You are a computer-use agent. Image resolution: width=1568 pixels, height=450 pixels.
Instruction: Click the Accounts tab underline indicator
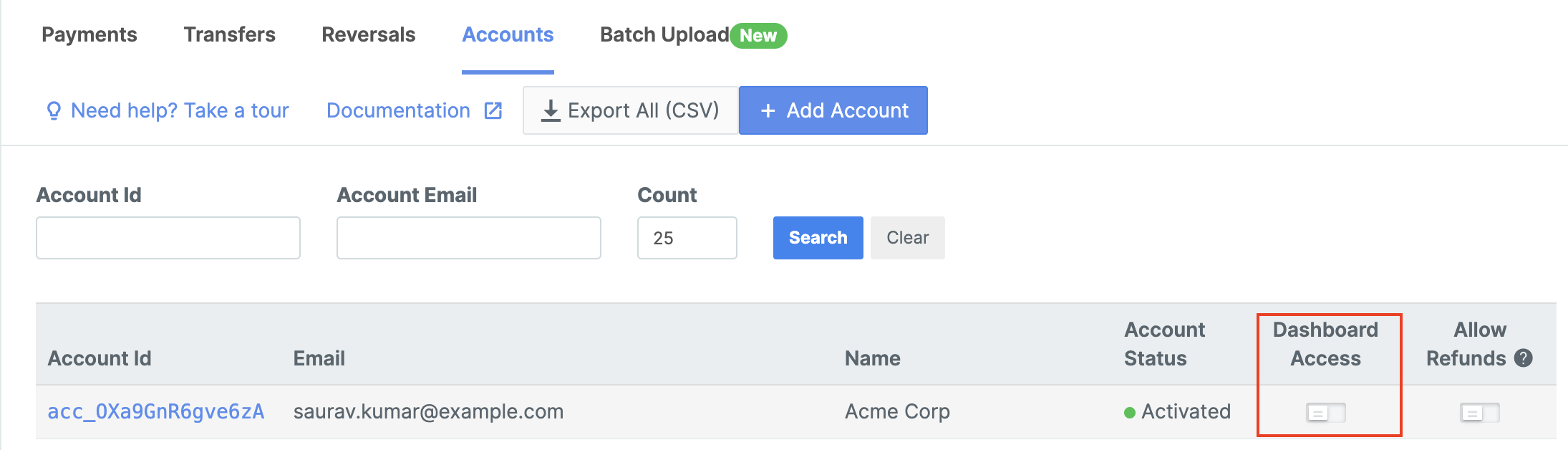click(x=507, y=71)
